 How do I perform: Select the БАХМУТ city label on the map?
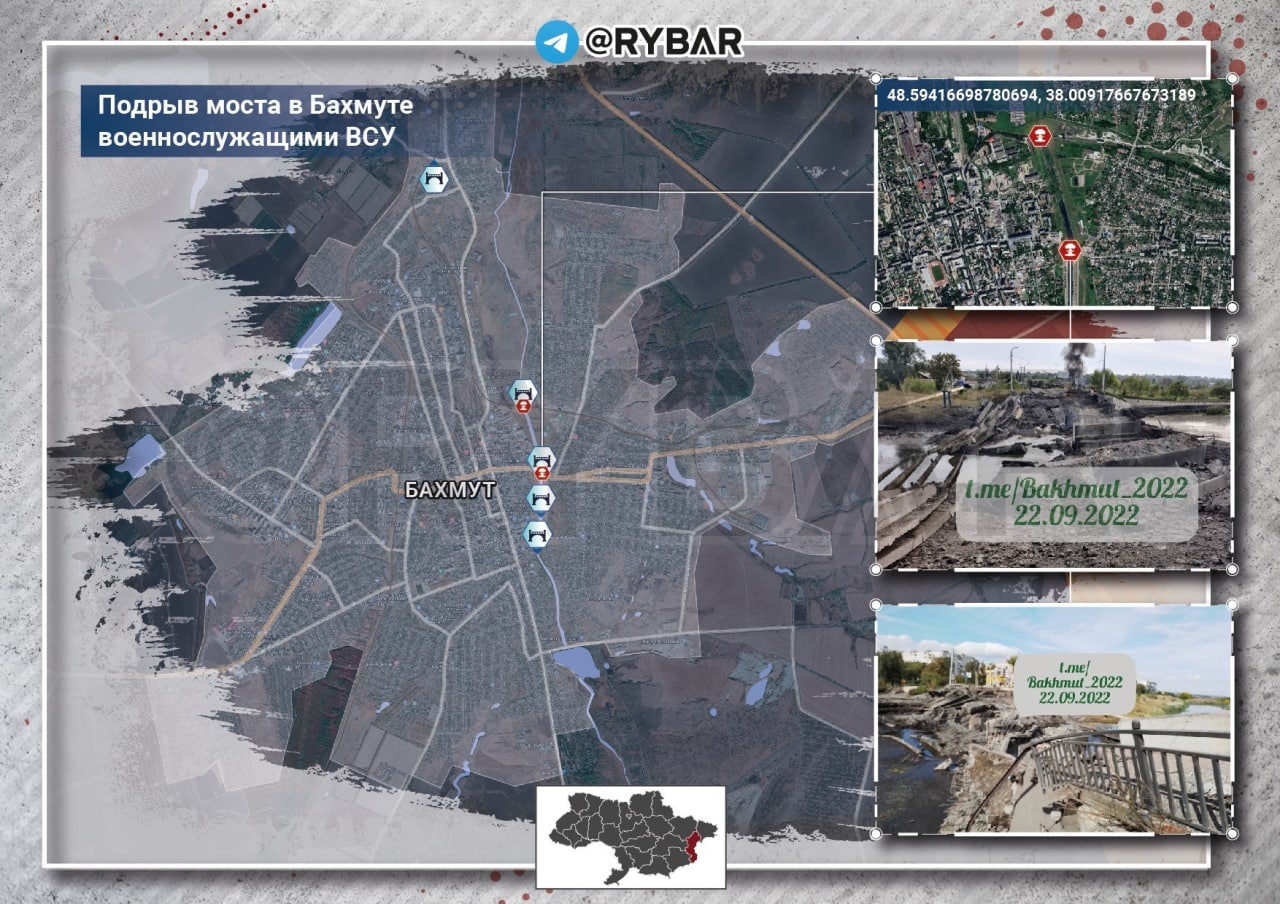tap(450, 490)
